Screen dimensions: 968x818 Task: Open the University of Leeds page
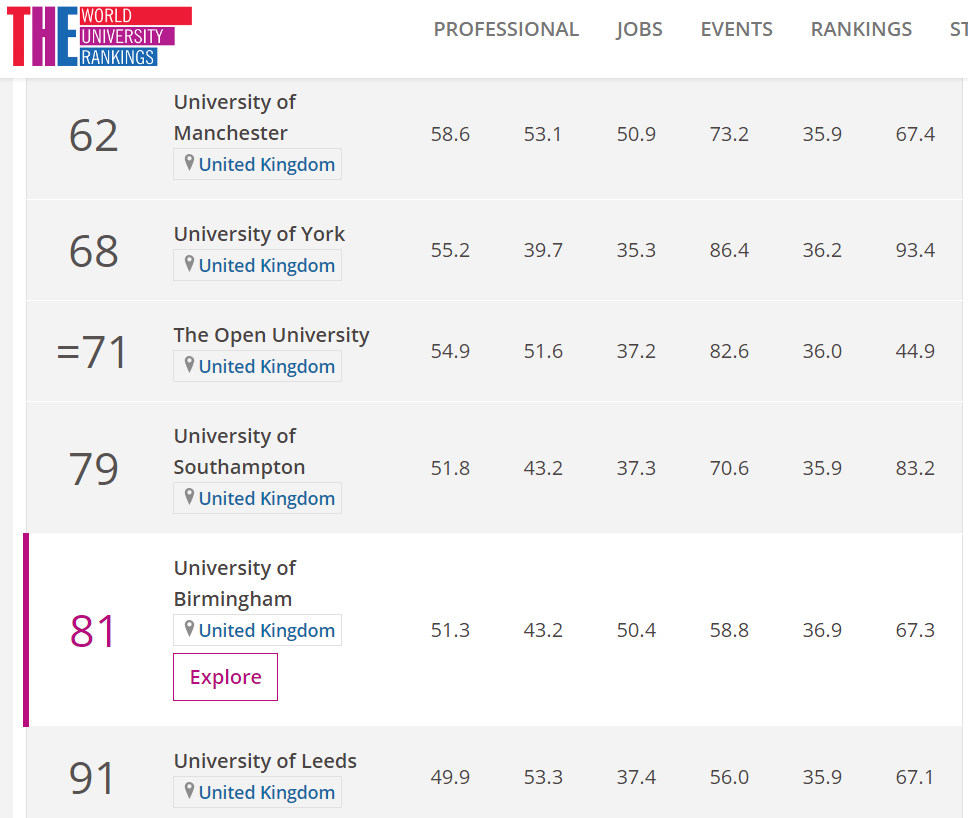point(265,761)
